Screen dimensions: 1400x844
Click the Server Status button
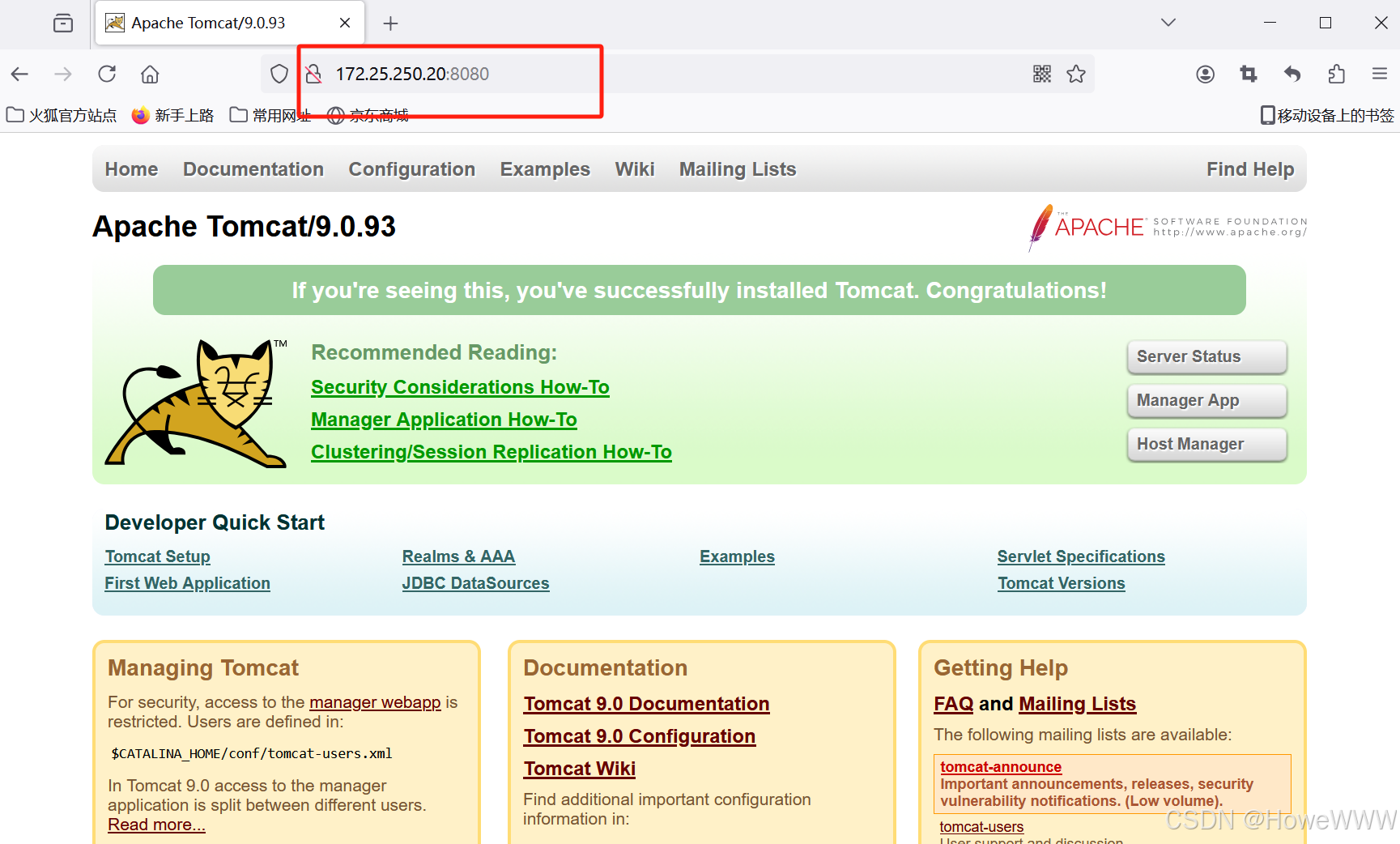coord(1206,356)
